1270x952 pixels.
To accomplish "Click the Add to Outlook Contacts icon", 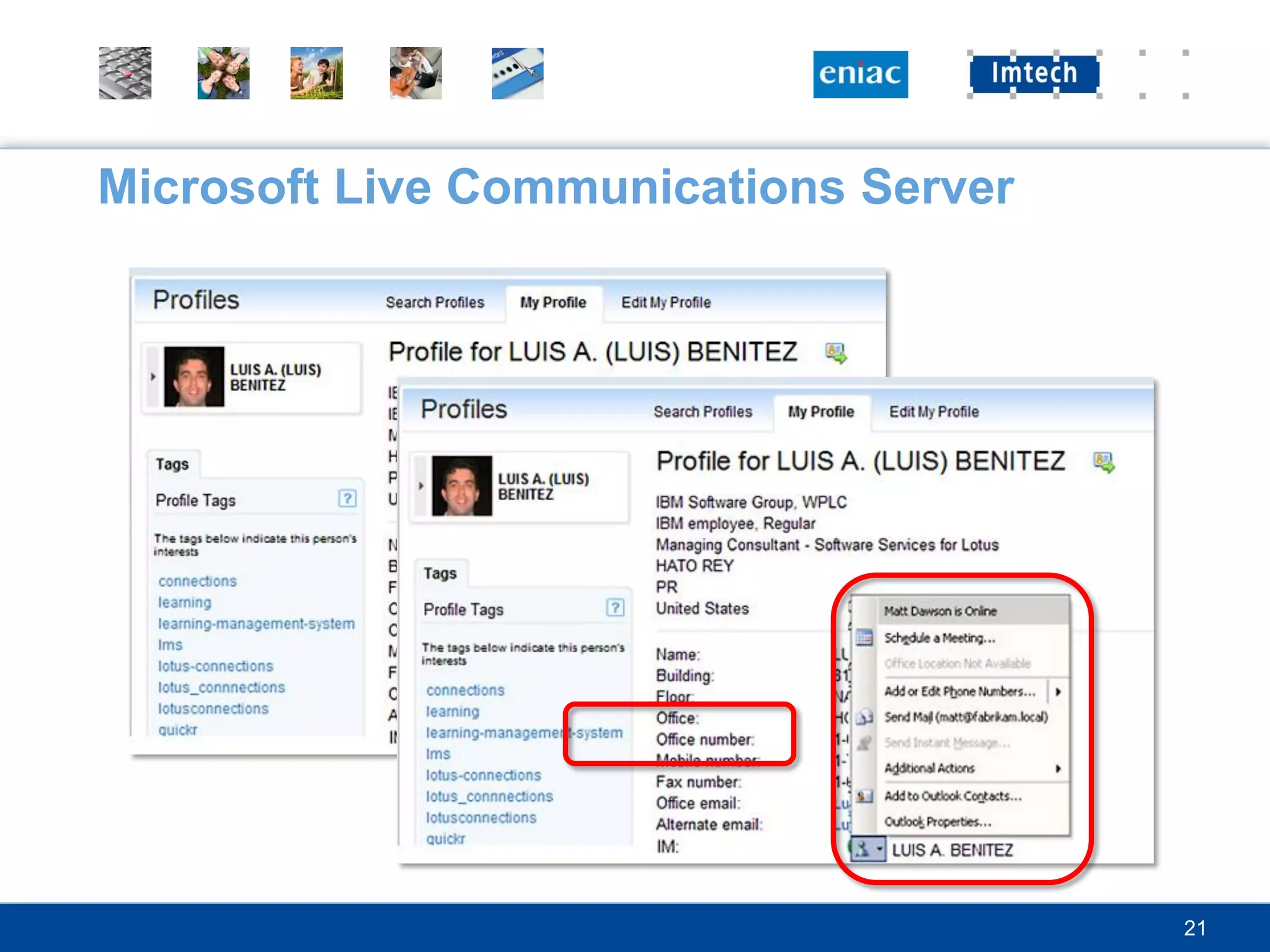I will (x=864, y=796).
